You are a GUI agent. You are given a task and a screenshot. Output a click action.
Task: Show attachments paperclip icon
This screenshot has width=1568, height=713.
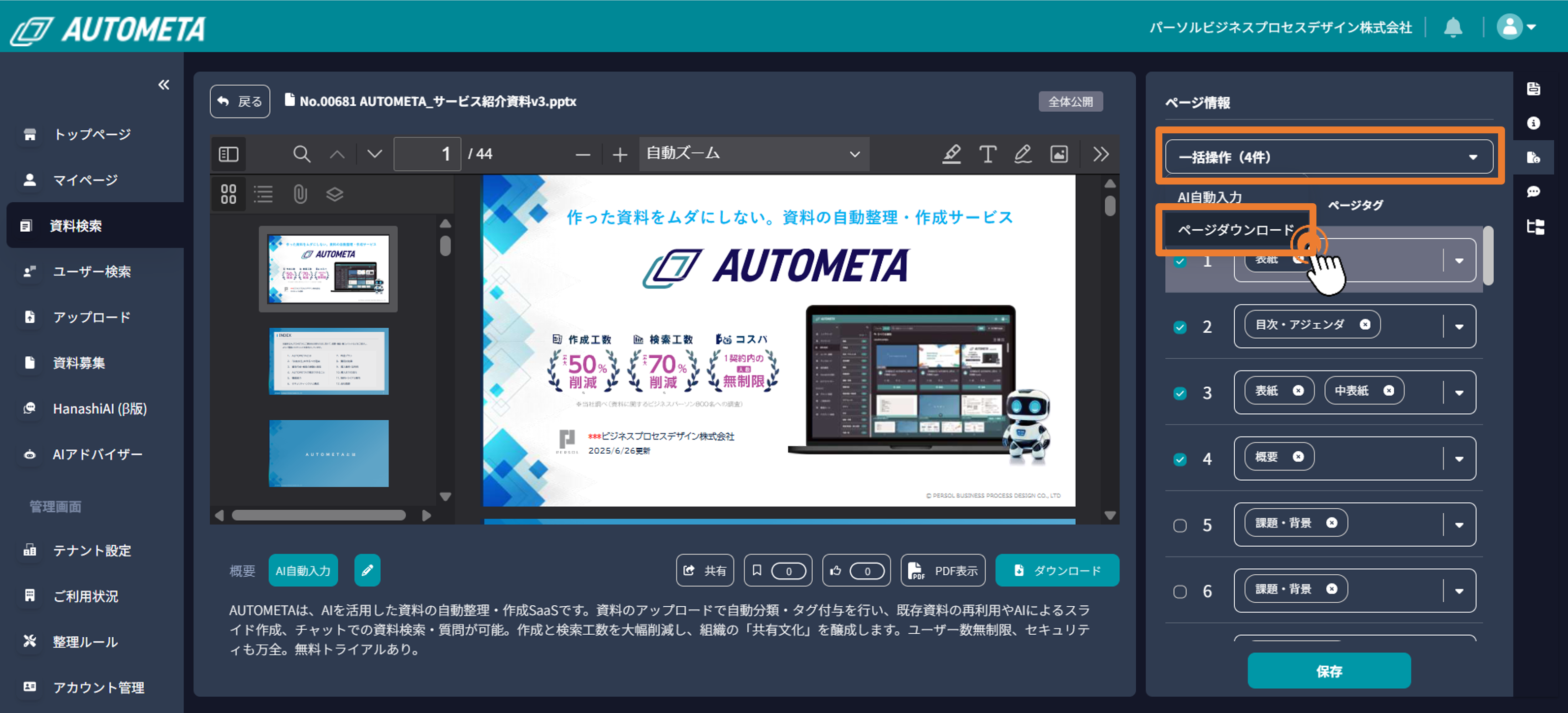300,195
